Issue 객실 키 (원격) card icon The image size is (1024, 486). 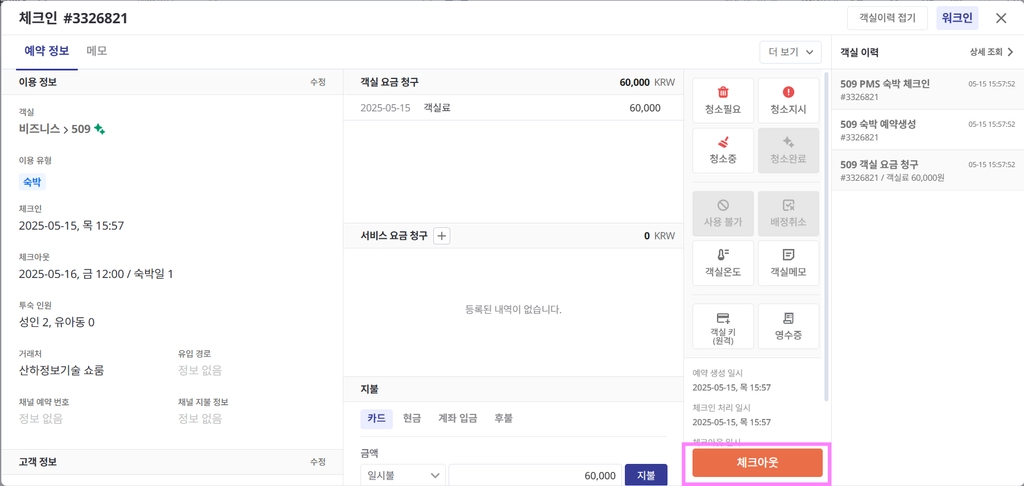(x=723, y=327)
